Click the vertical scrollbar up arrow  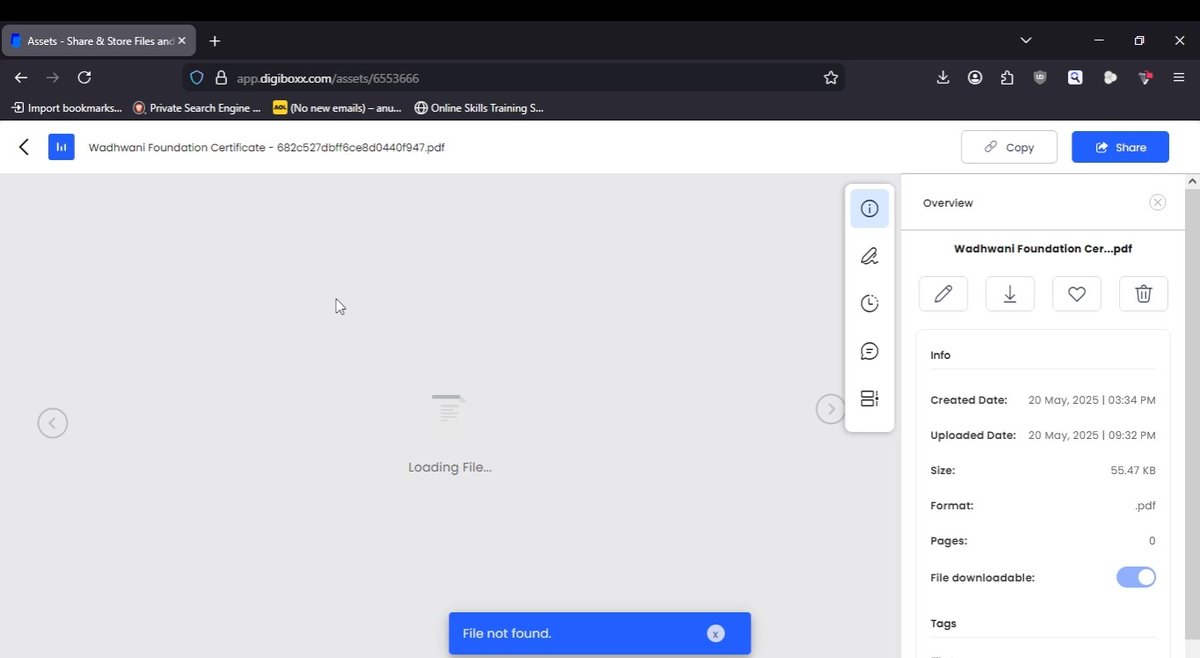1191,182
